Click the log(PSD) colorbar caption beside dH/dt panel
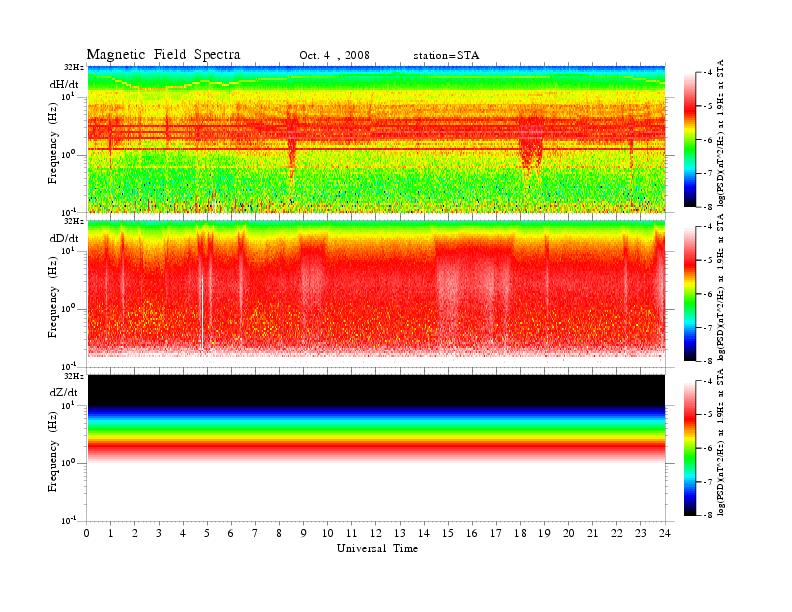The height and width of the screenshot is (612, 792). (x=721, y=132)
